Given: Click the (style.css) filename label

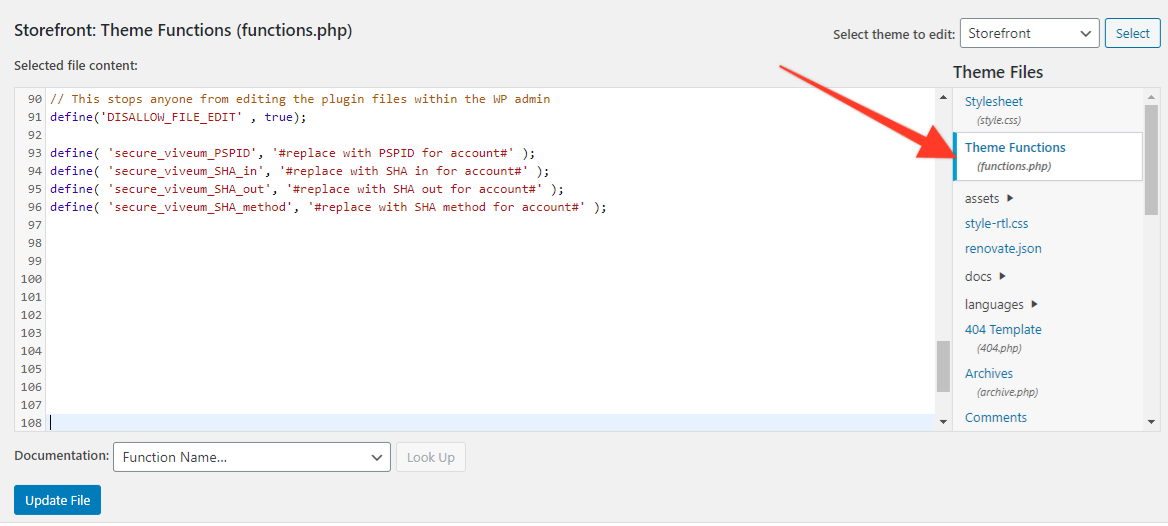Looking at the screenshot, I should 999,120.
